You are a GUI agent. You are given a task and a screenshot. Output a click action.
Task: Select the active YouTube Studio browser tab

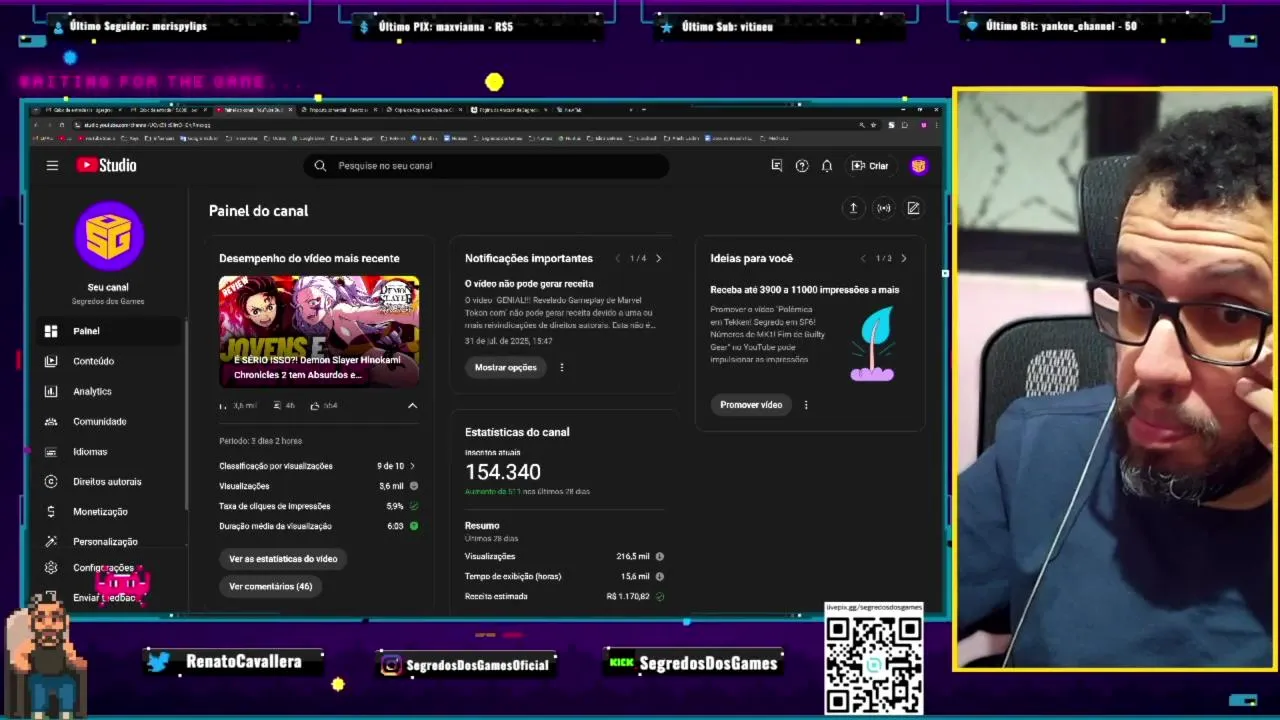[x=252, y=110]
